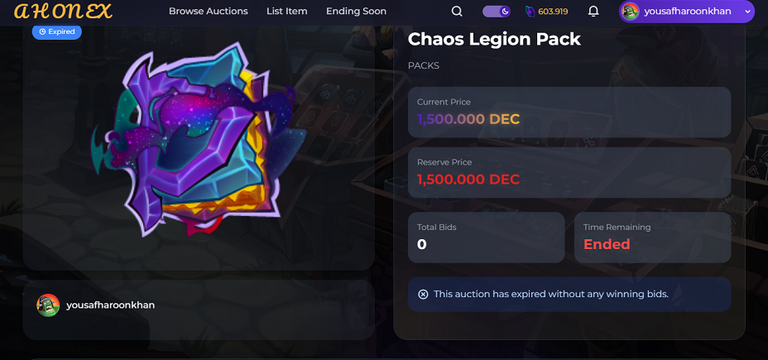The width and height of the screenshot is (768, 360).
Task: Click the Time Remaining Ended card
Action: 652,237
